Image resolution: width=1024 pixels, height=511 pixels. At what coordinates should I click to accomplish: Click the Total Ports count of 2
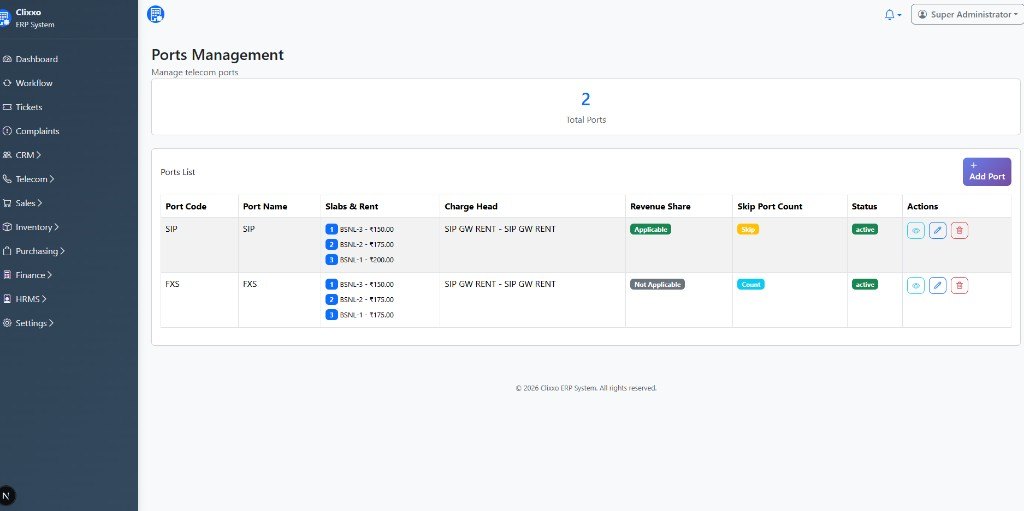[x=586, y=99]
